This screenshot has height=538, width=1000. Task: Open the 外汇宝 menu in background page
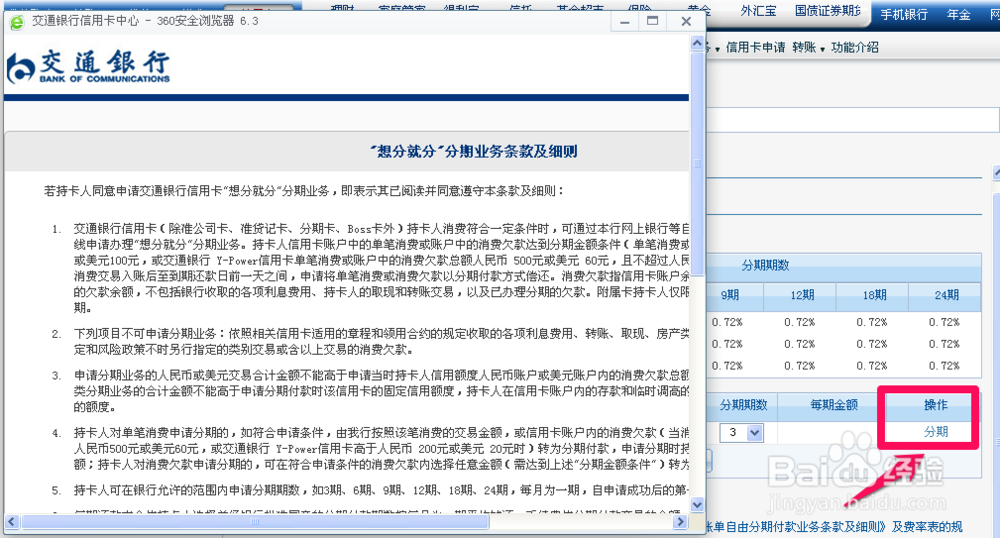758,11
